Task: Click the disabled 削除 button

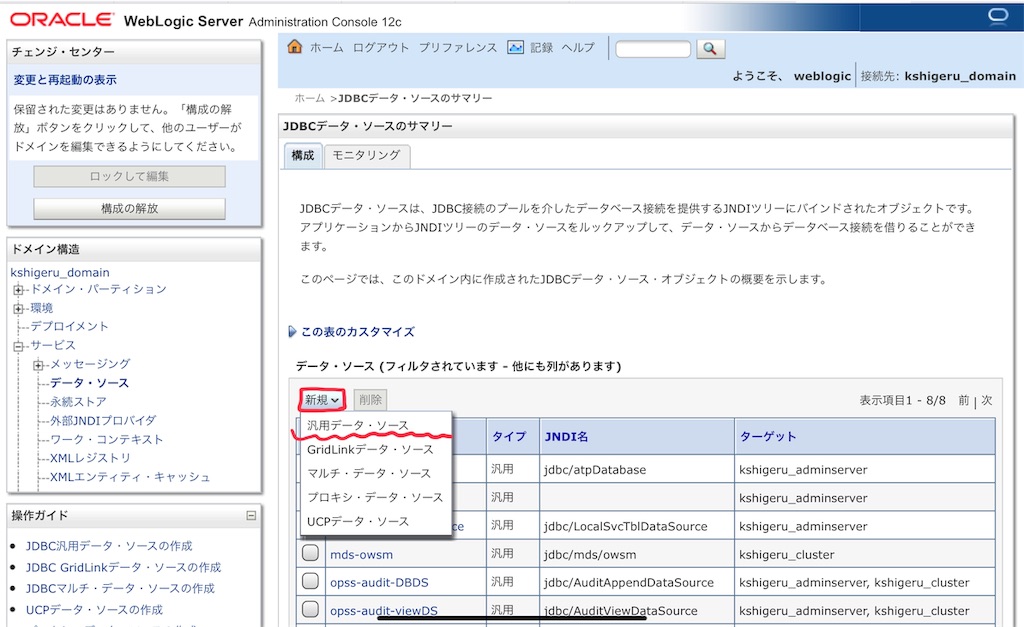Action: (370, 400)
